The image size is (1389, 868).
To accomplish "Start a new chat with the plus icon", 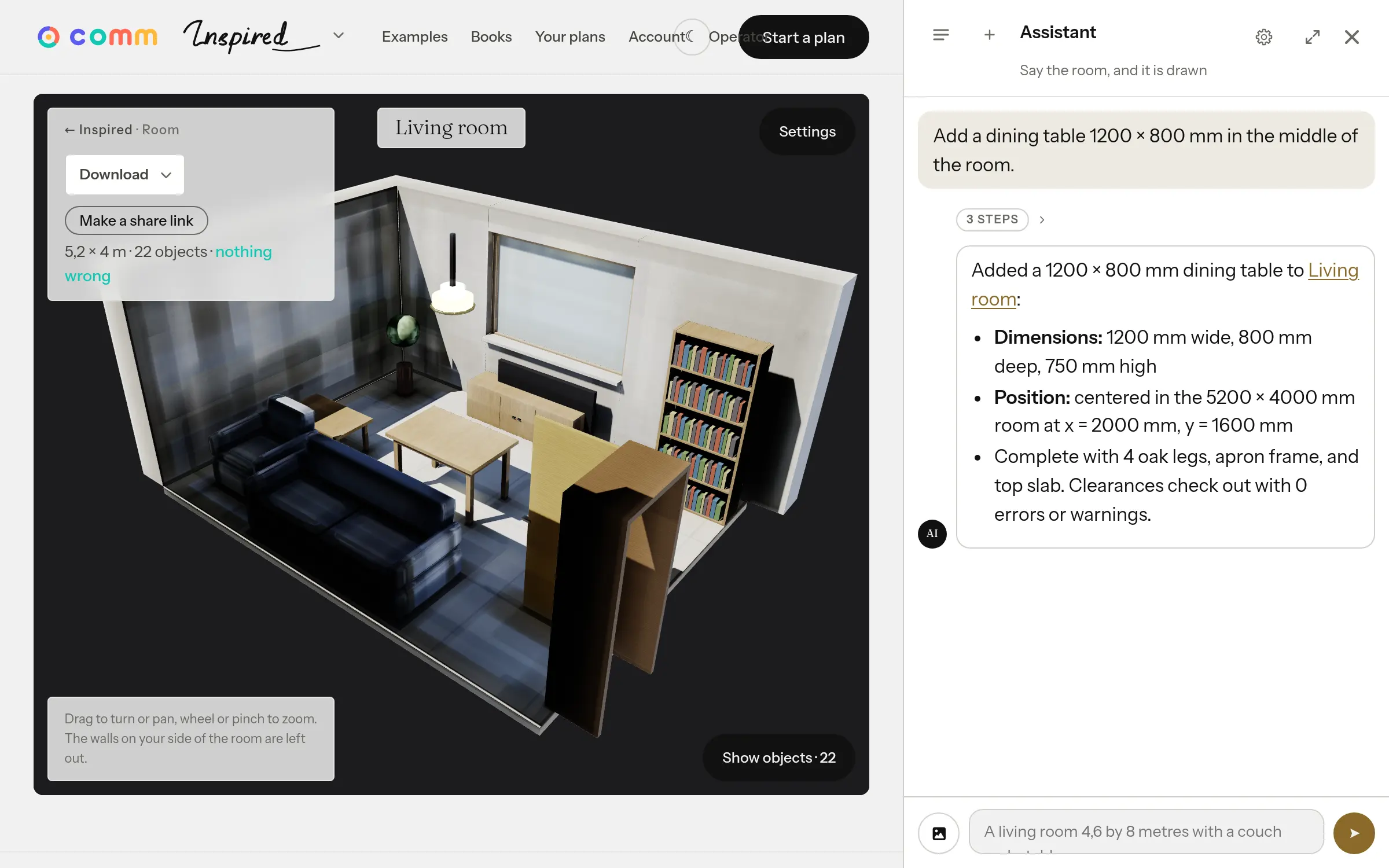I will (990, 36).
